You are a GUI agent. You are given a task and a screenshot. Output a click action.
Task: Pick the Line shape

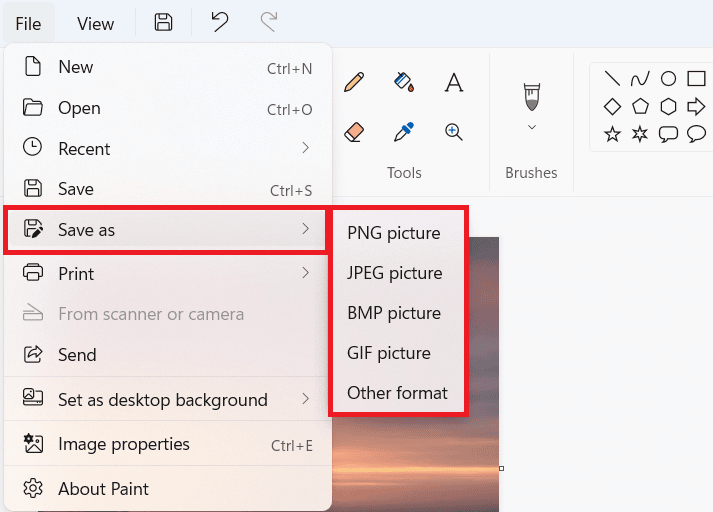613,79
